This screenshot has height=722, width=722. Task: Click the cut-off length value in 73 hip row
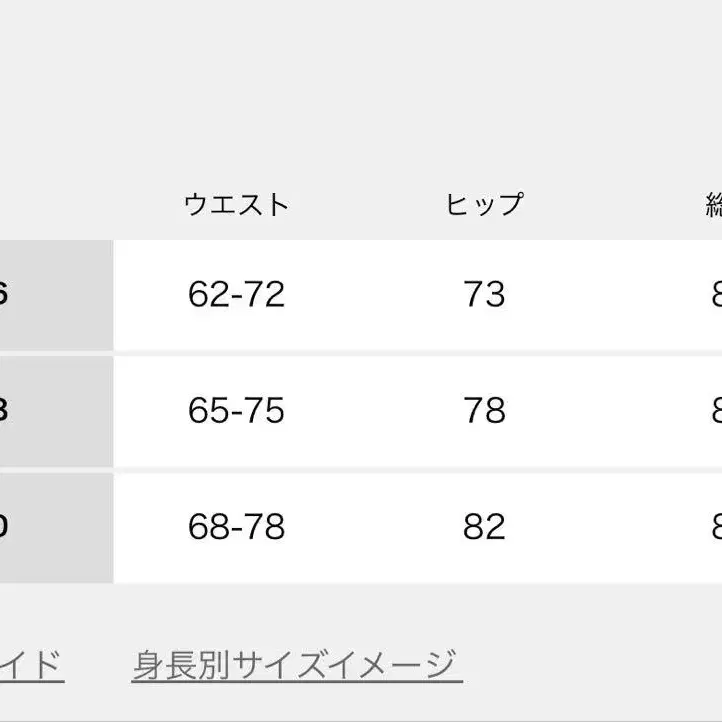715,294
